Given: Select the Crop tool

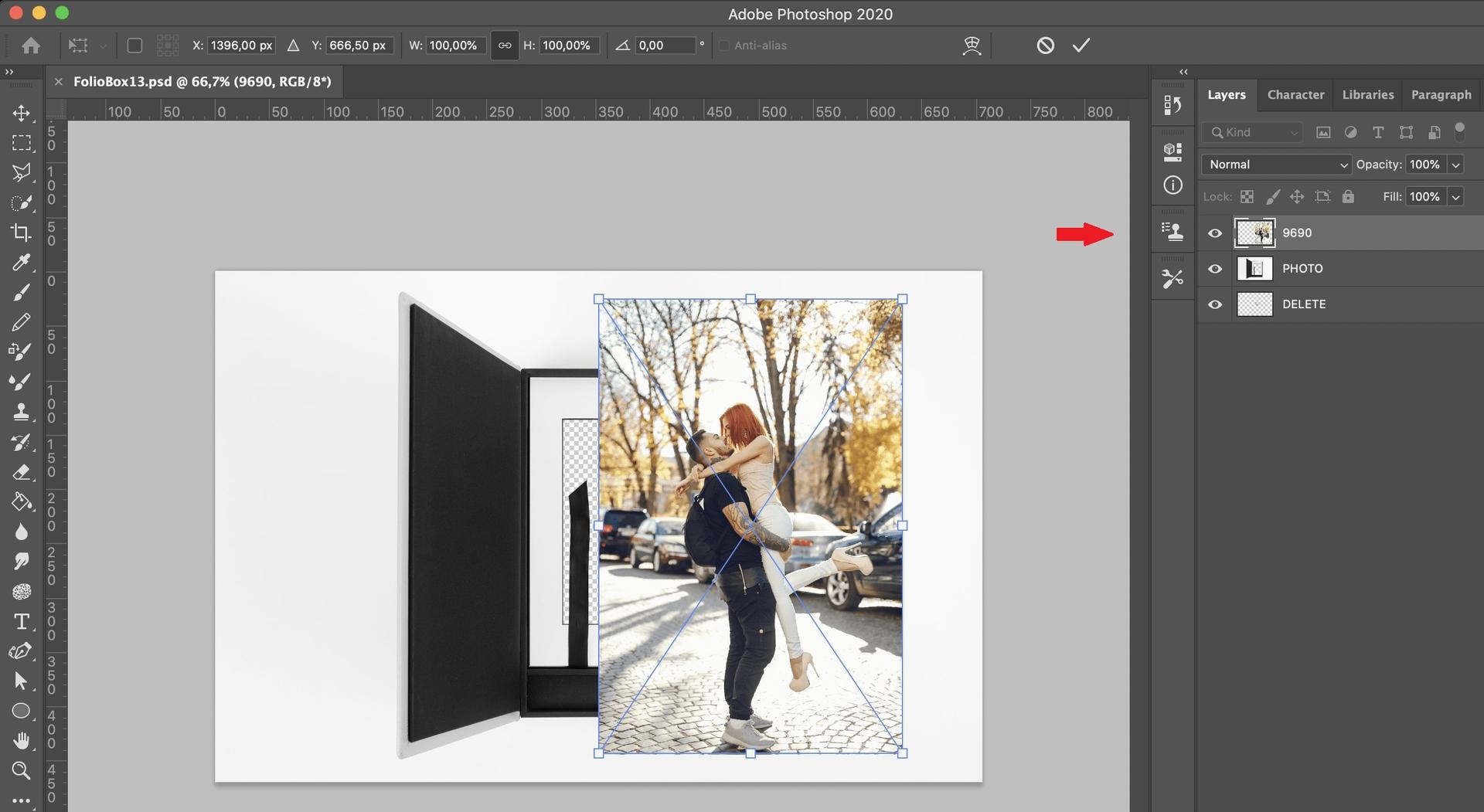Looking at the screenshot, I should click(x=22, y=233).
